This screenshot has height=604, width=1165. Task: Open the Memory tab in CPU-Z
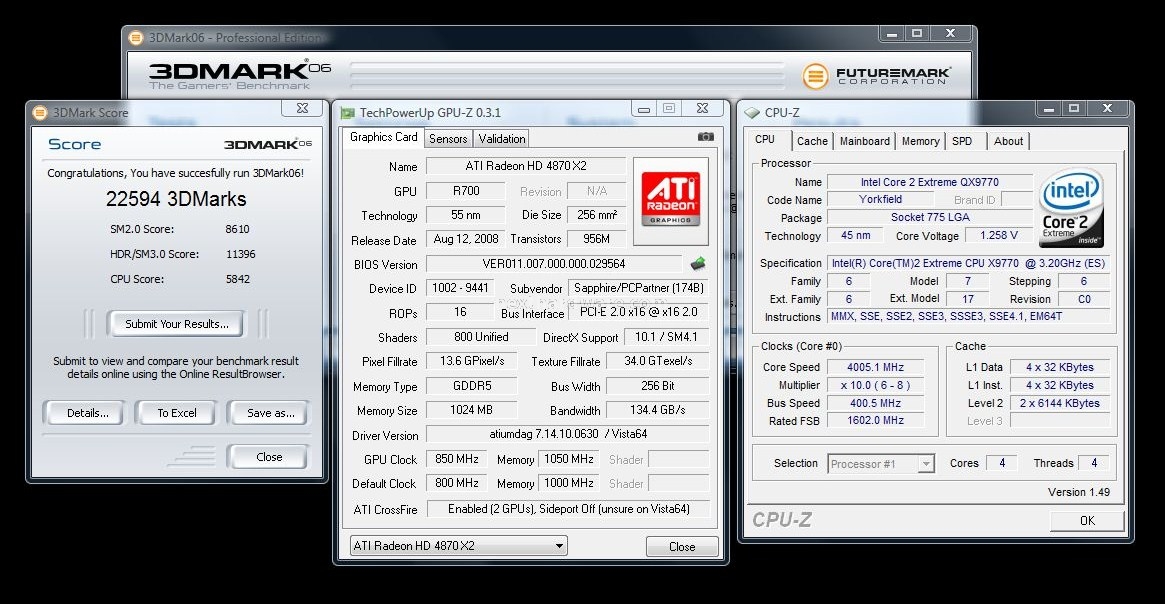pyautogui.click(x=921, y=141)
